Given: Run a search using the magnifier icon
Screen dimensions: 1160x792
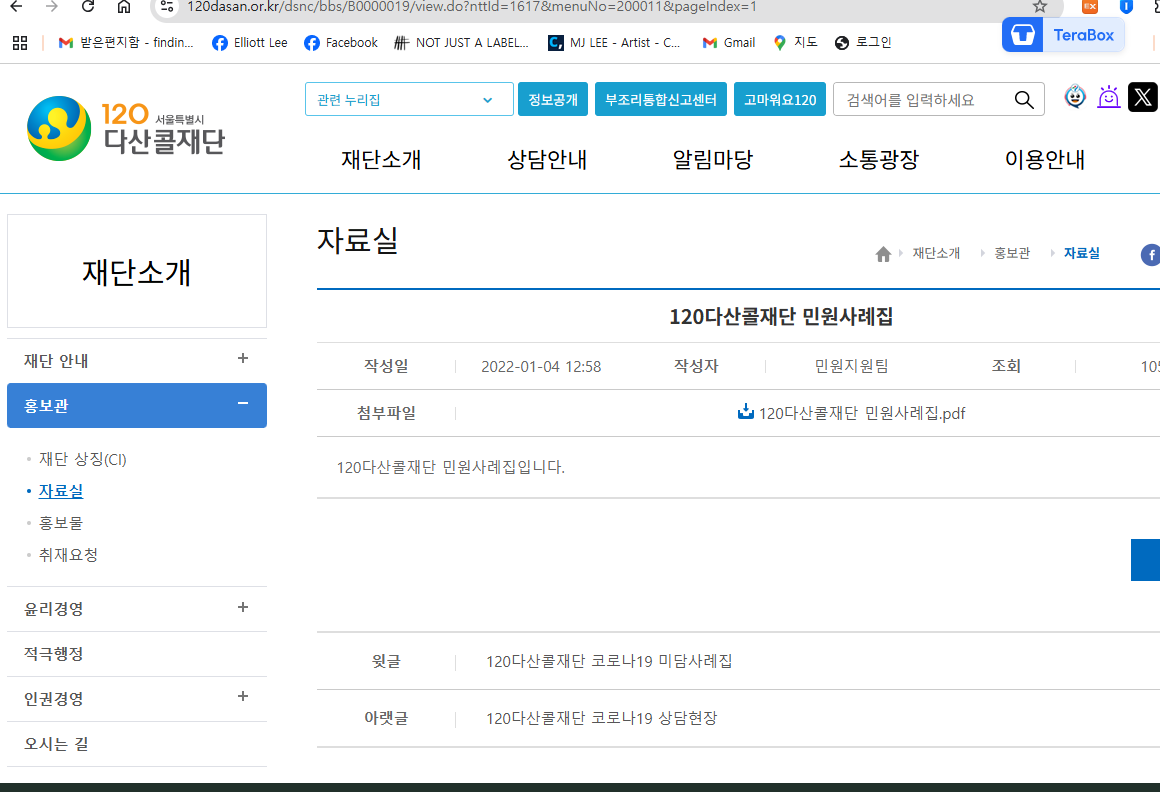Looking at the screenshot, I should pos(1024,99).
